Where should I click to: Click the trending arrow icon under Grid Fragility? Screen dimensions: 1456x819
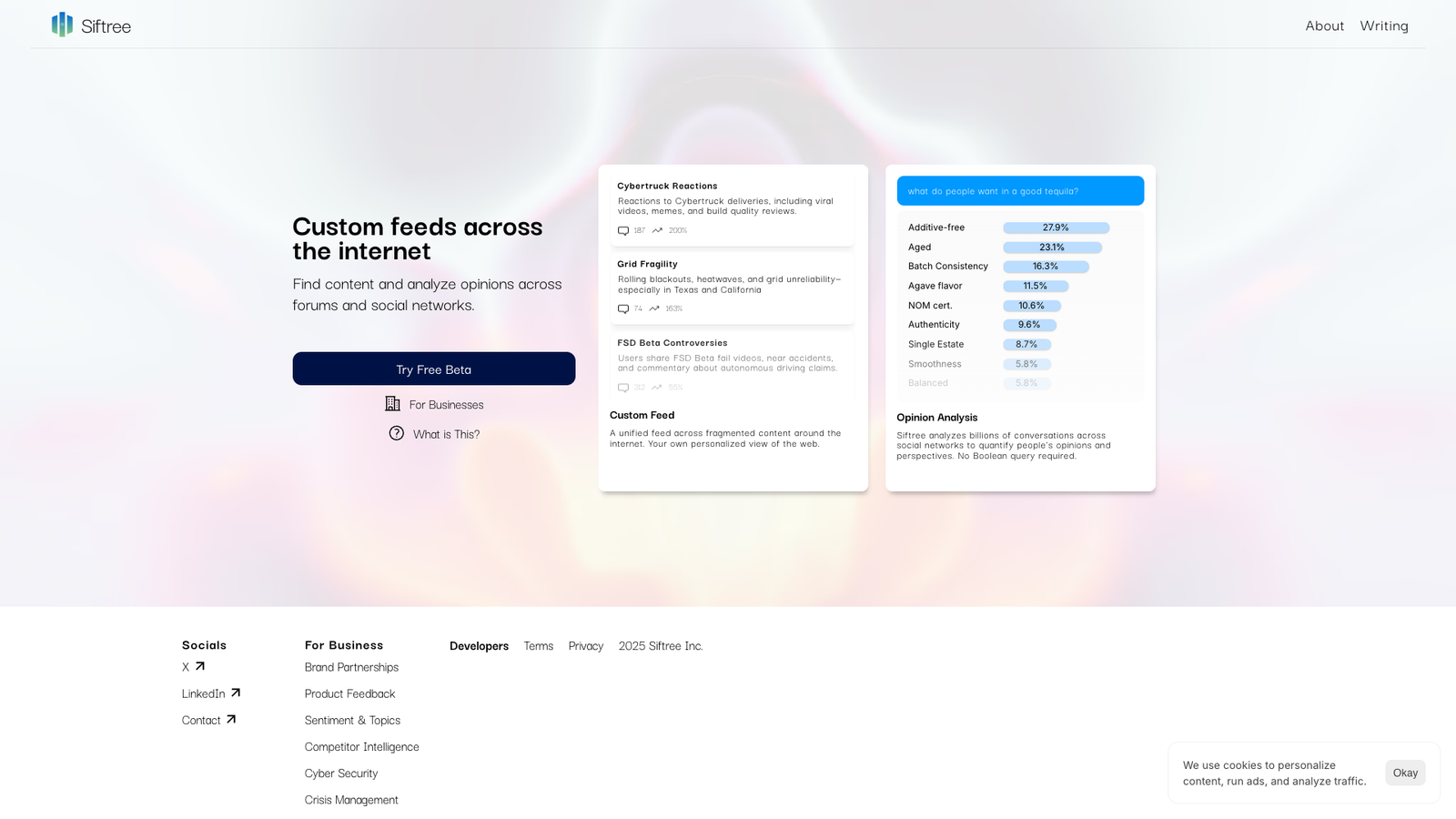[x=654, y=308]
